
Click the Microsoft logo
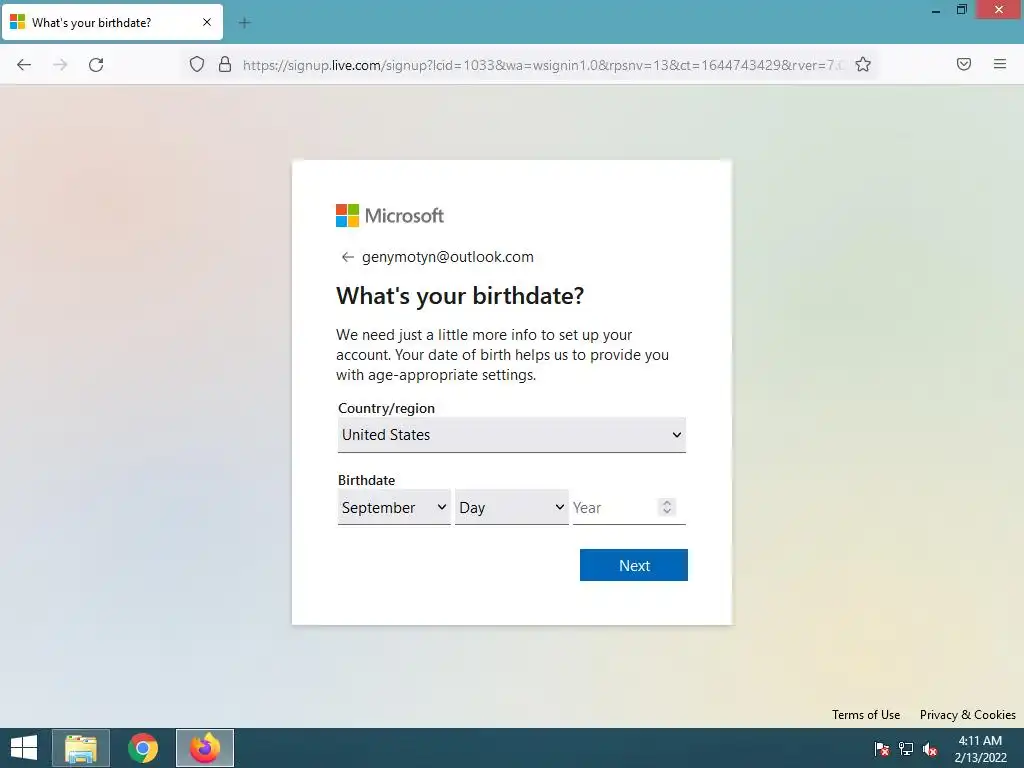tap(390, 216)
